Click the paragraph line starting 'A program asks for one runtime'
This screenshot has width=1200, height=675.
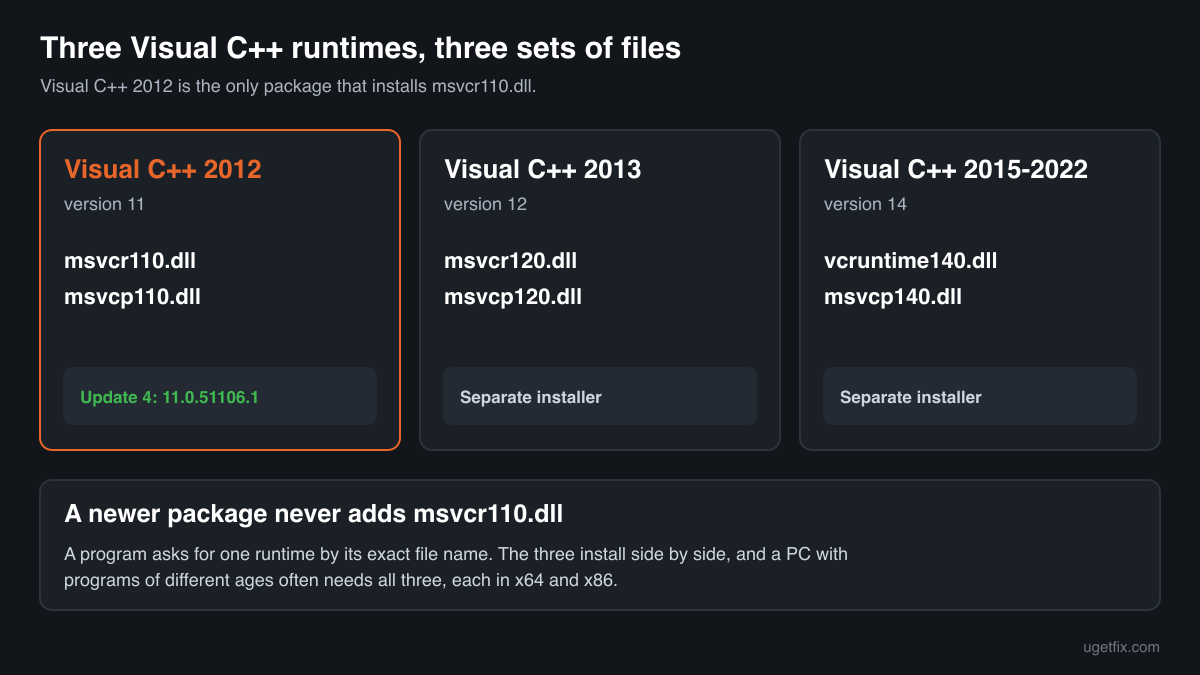pos(456,553)
